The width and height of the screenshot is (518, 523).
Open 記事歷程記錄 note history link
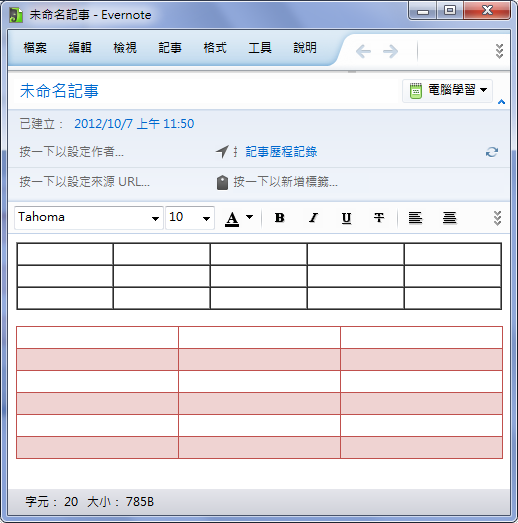(x=281, y=152)
